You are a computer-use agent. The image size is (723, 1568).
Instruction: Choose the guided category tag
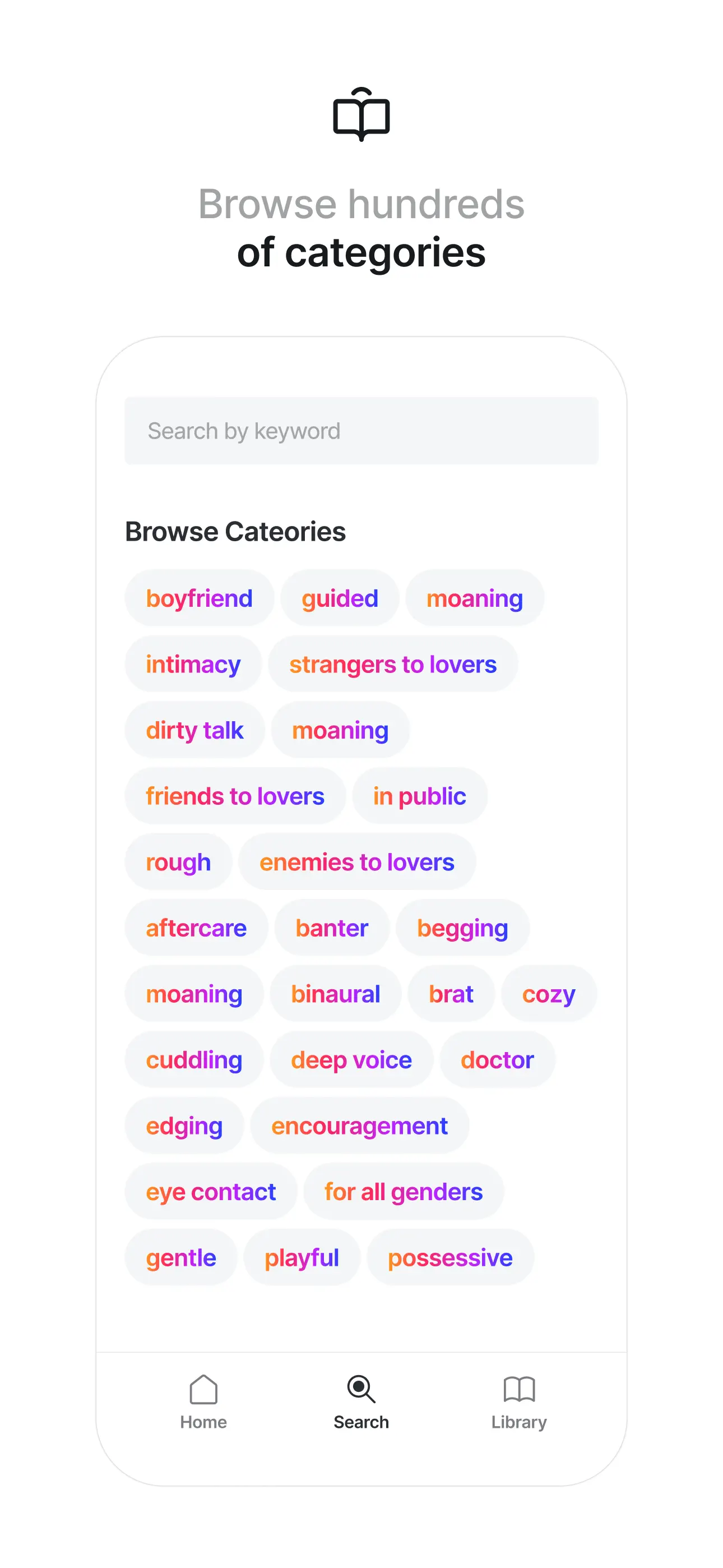click(x=340, y=598)
